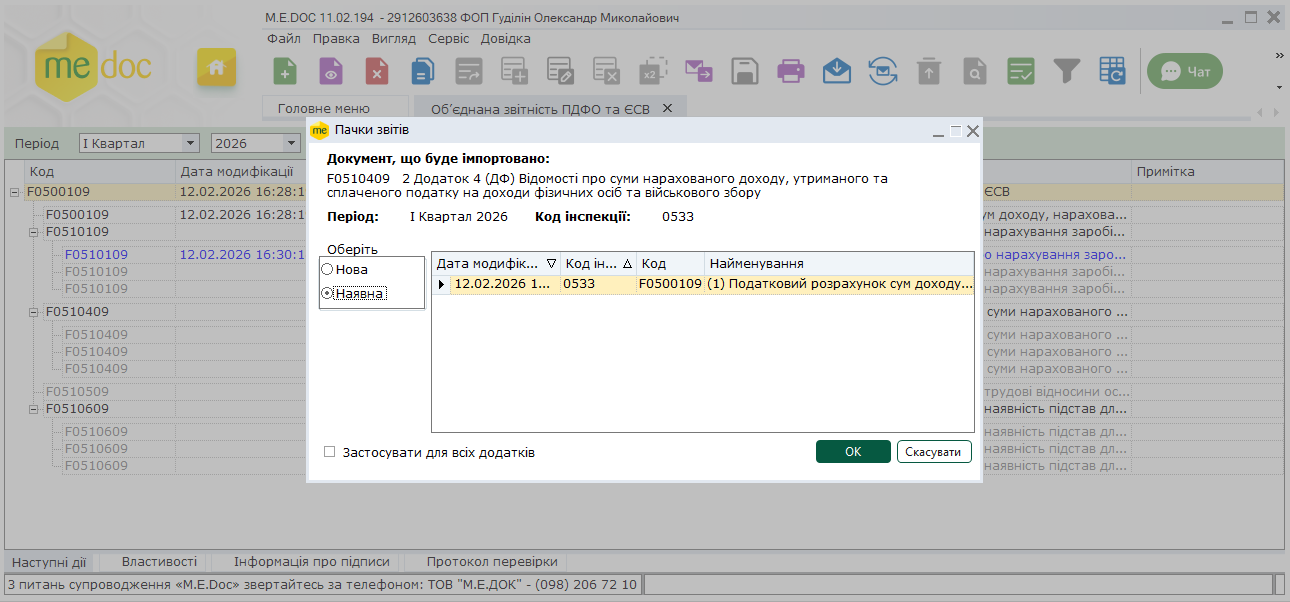The height and width of the screenshot is (602, 1290).
Task: Select the Нова radio option
Action: click(x=327, y=269)
